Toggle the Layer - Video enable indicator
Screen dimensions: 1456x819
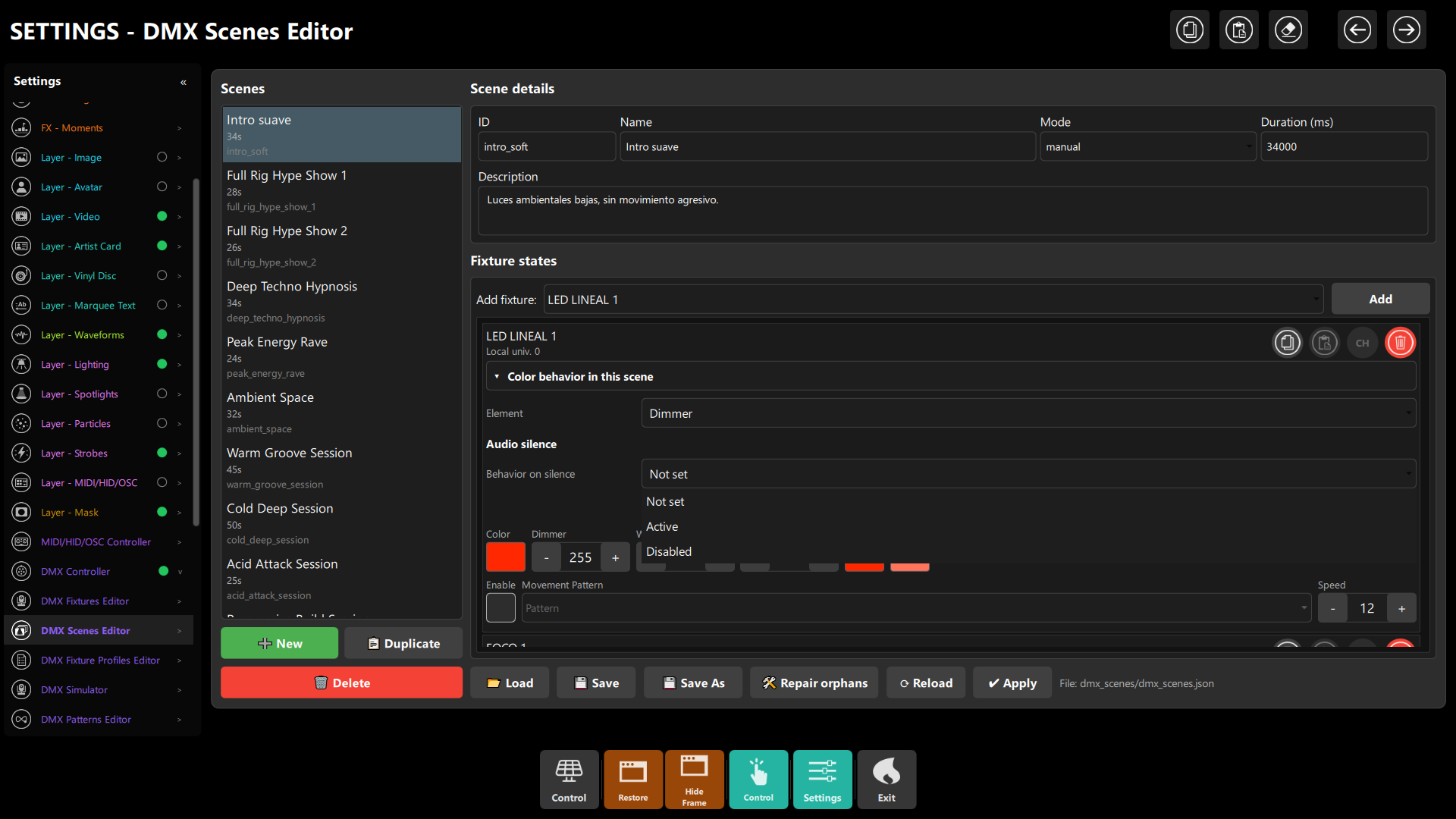pos(162,216)
